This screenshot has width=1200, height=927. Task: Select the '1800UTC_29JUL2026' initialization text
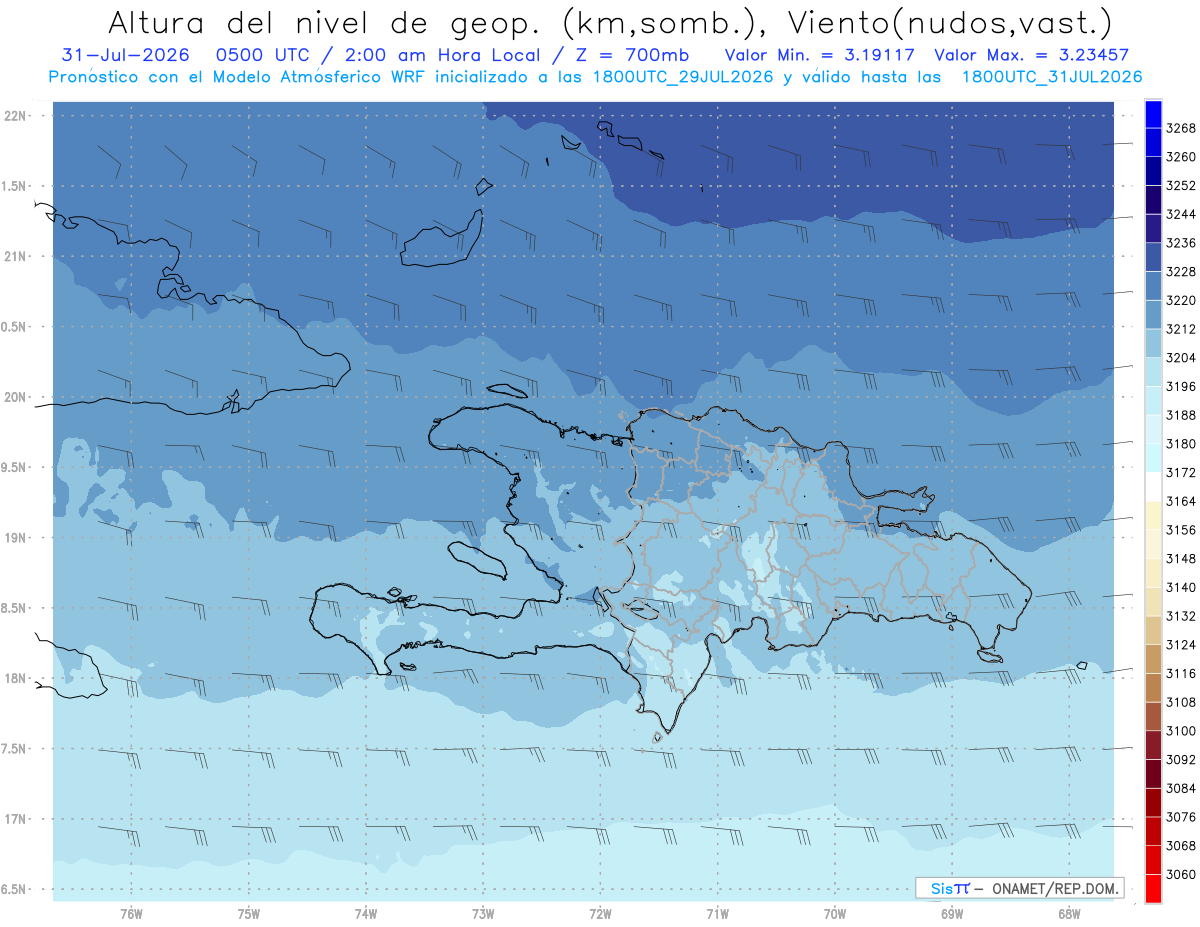click(x=685, y=77)
